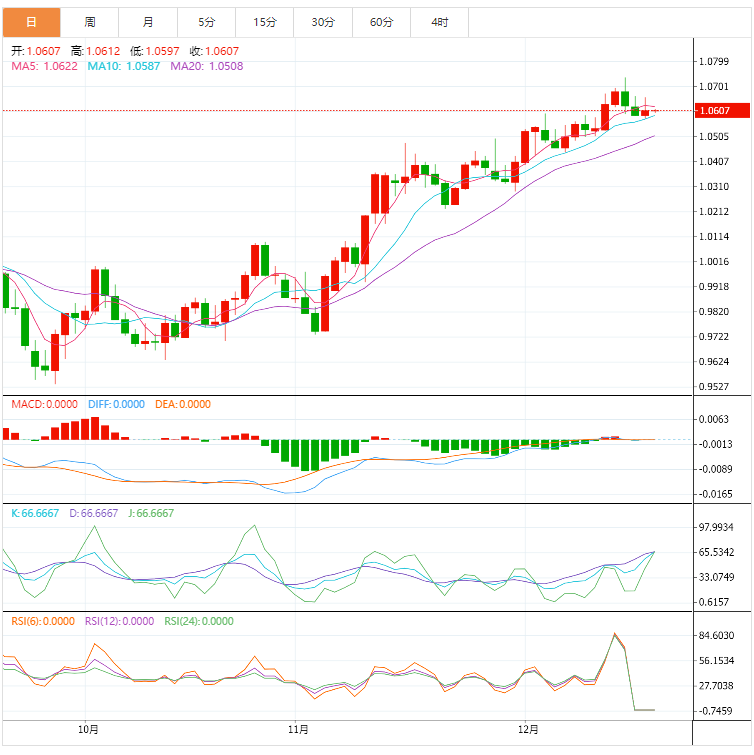This screenshot has height=755, width=754.
Task: Select the DEA value label
Action: point(183,405)
